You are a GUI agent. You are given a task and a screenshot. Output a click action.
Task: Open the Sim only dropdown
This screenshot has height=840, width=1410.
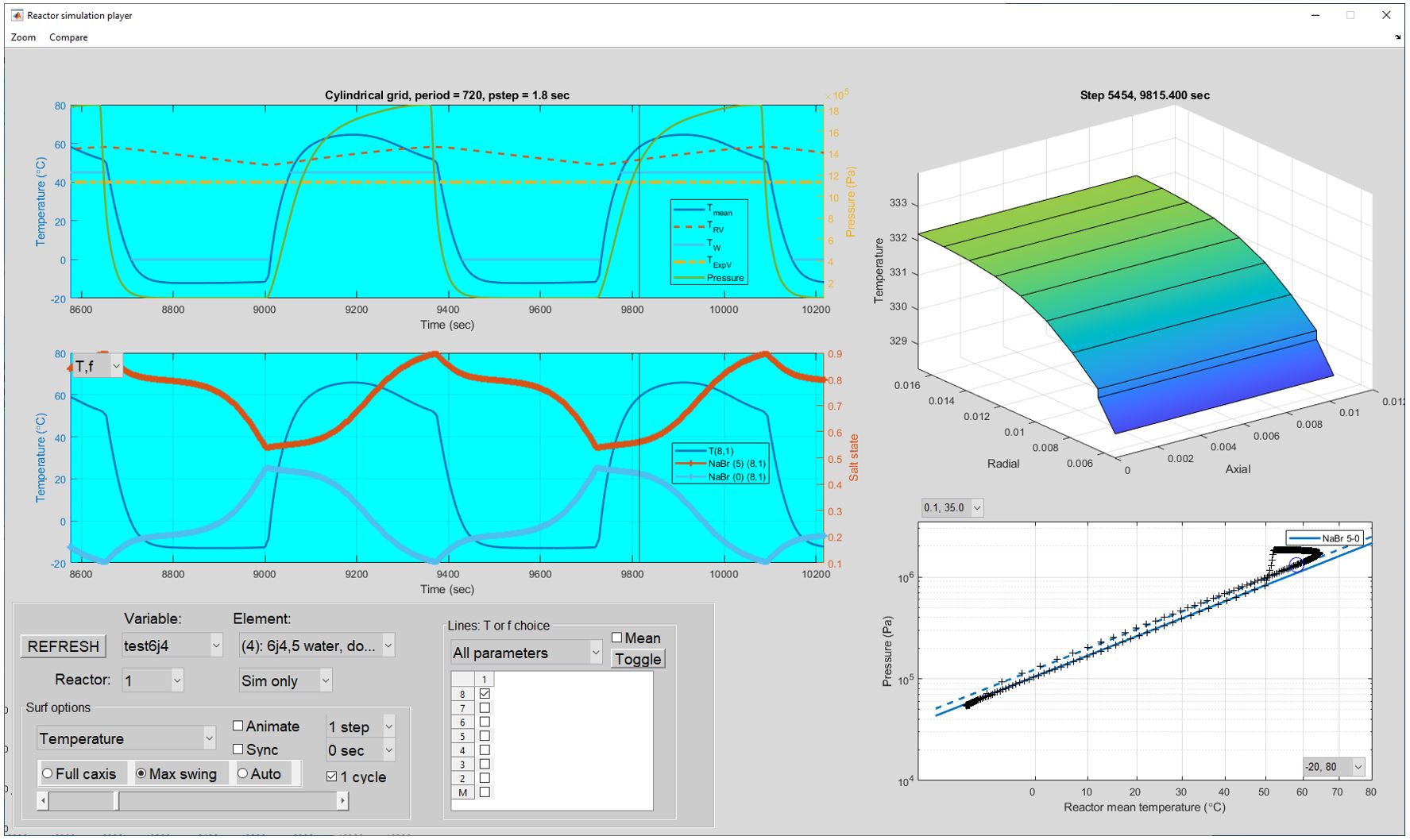285,680
